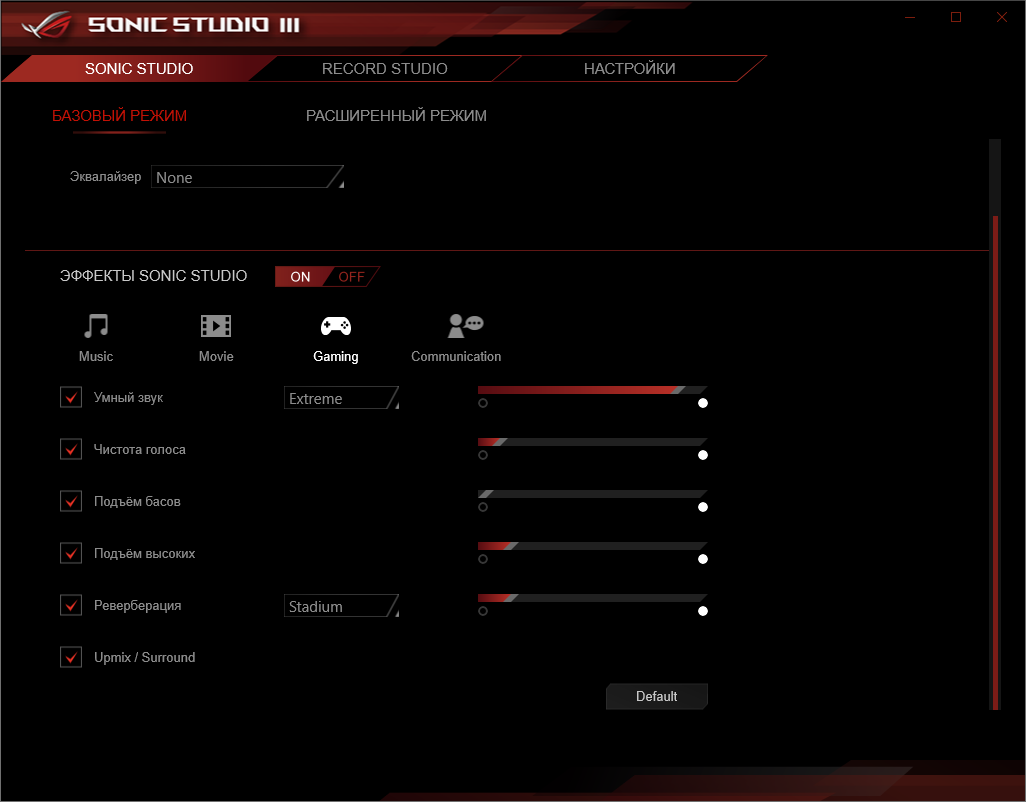Select the Communication preset icon

pos(465,325)
